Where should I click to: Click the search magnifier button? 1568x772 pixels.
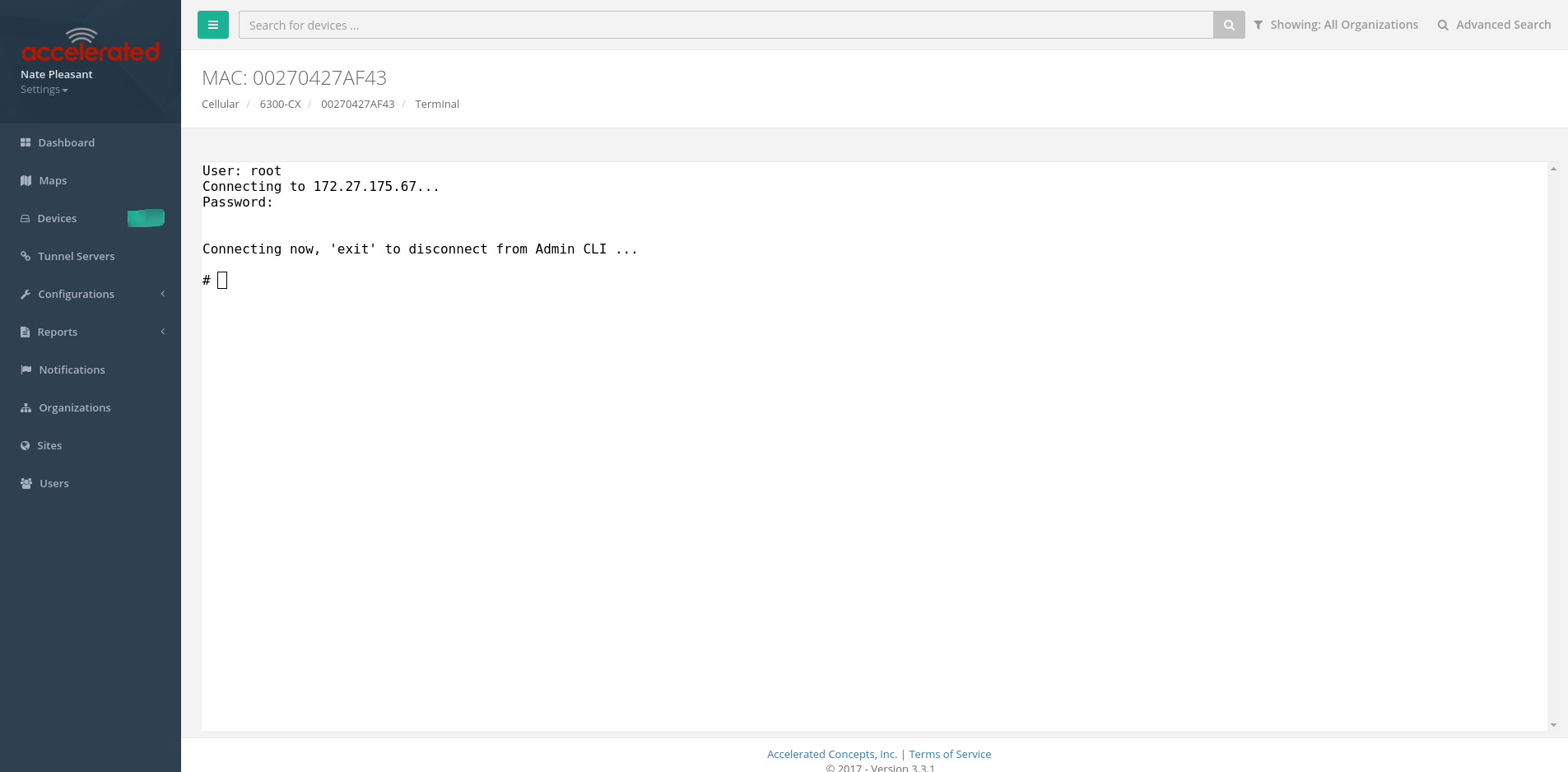click(x=1229, y=25)
